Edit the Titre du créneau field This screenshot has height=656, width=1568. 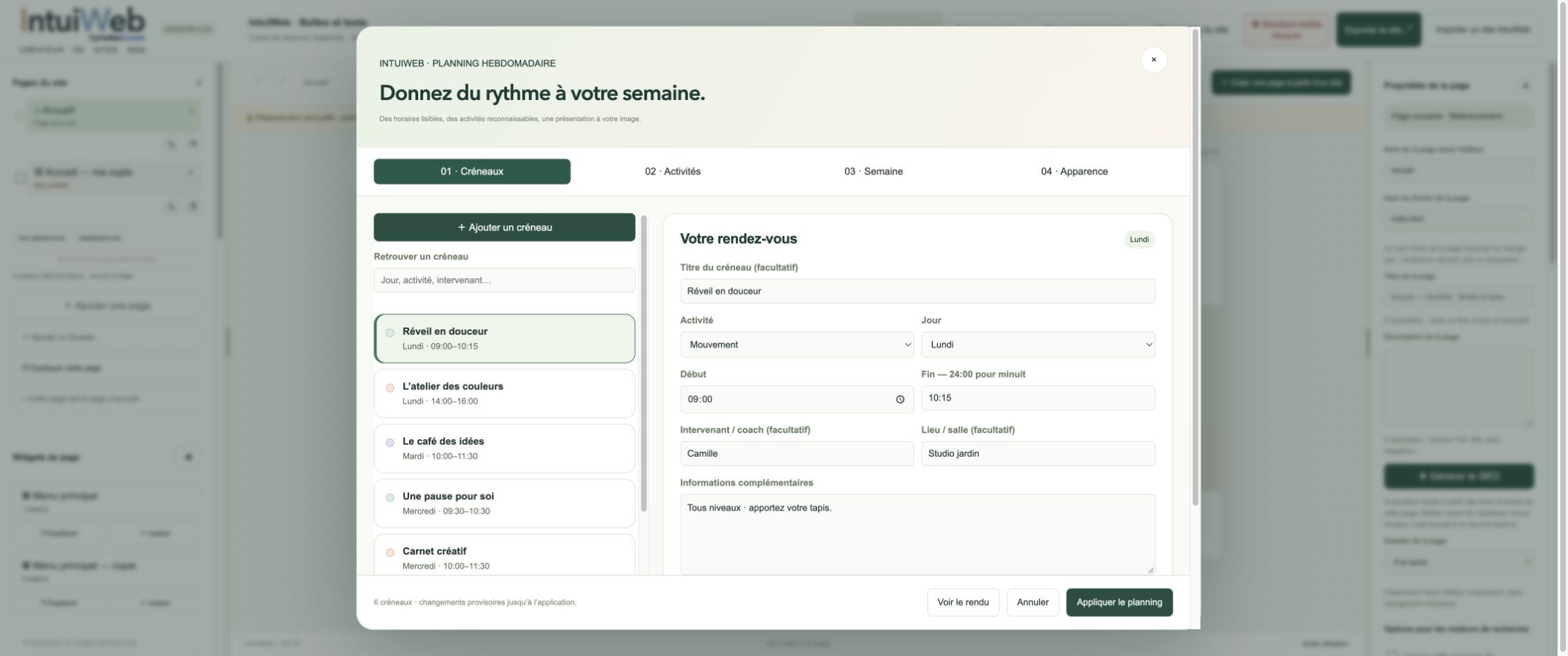pyautogui.click(x=917, y=291)
